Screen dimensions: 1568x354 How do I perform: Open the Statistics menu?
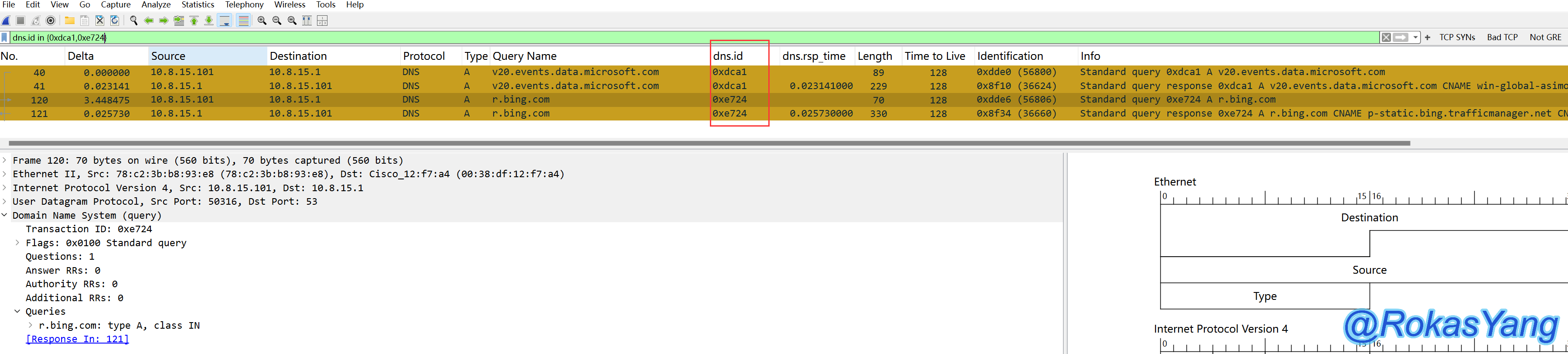point(197,5)
